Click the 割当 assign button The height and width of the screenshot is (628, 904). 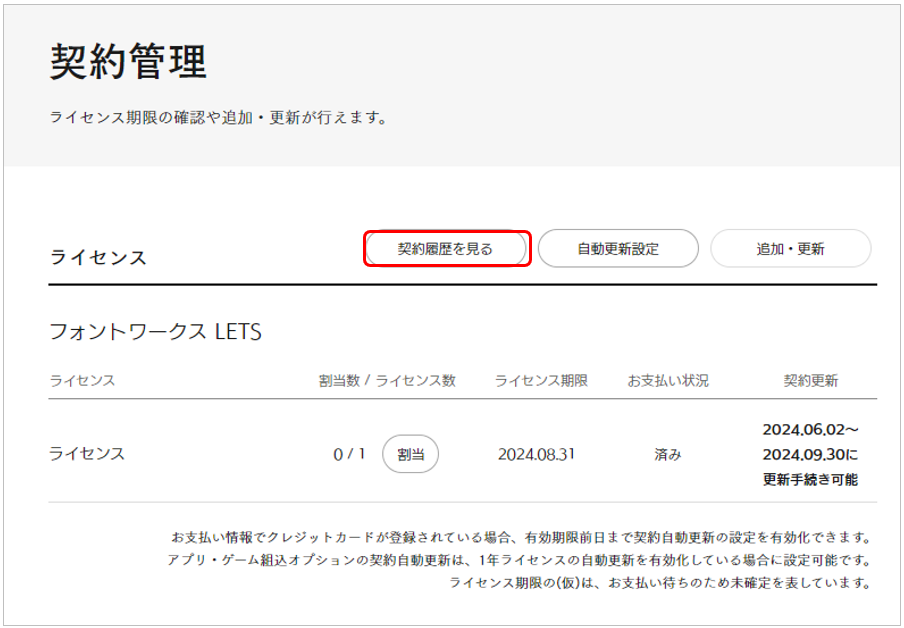coord(410,454)
